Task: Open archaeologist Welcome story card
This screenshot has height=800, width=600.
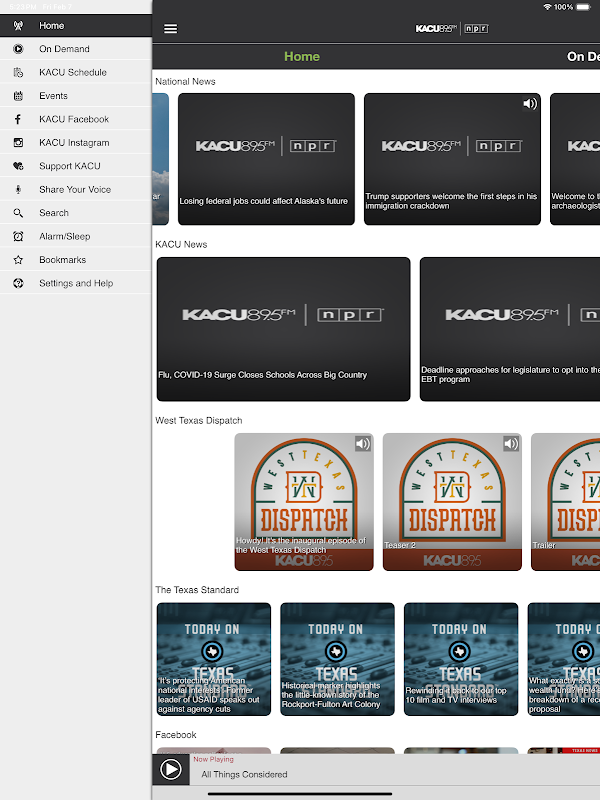Action: point(575,159)
